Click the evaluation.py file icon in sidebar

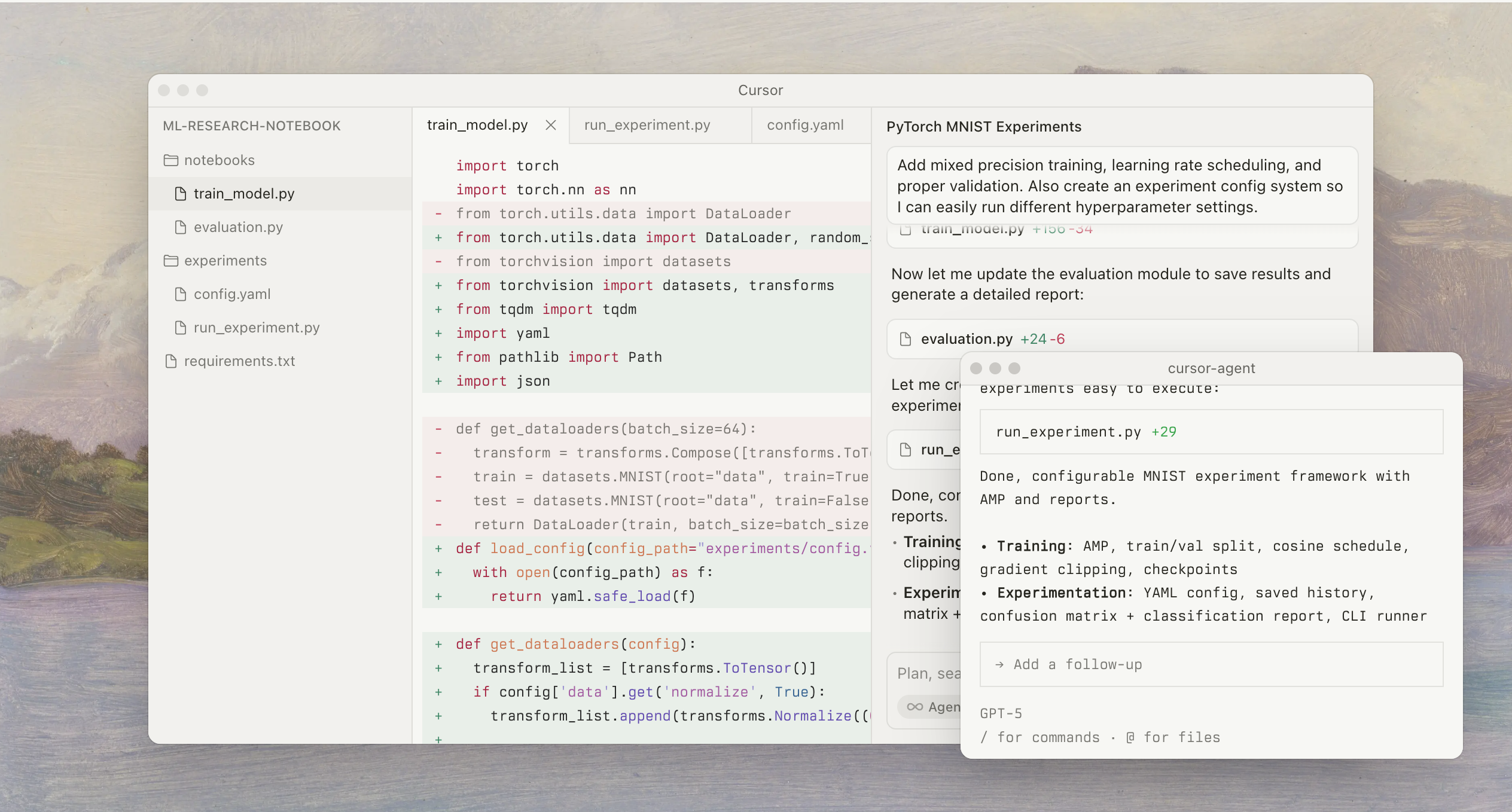tap(180, 227)
